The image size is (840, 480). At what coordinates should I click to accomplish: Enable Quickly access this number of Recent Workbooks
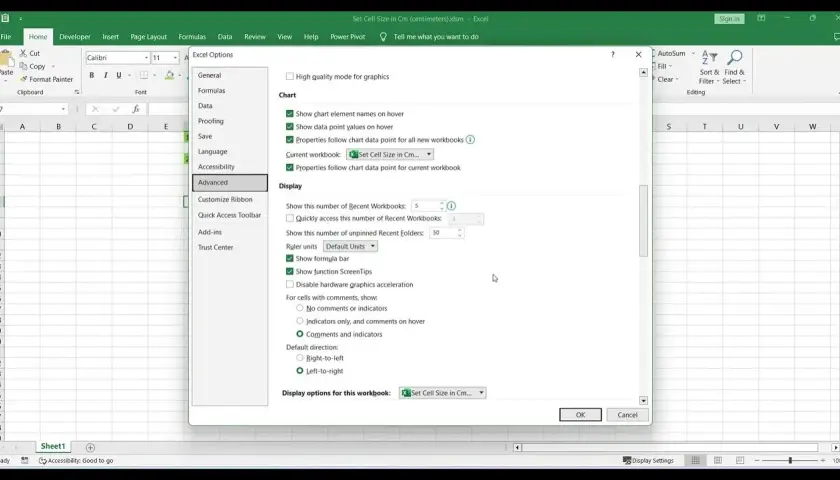[290, 218]
